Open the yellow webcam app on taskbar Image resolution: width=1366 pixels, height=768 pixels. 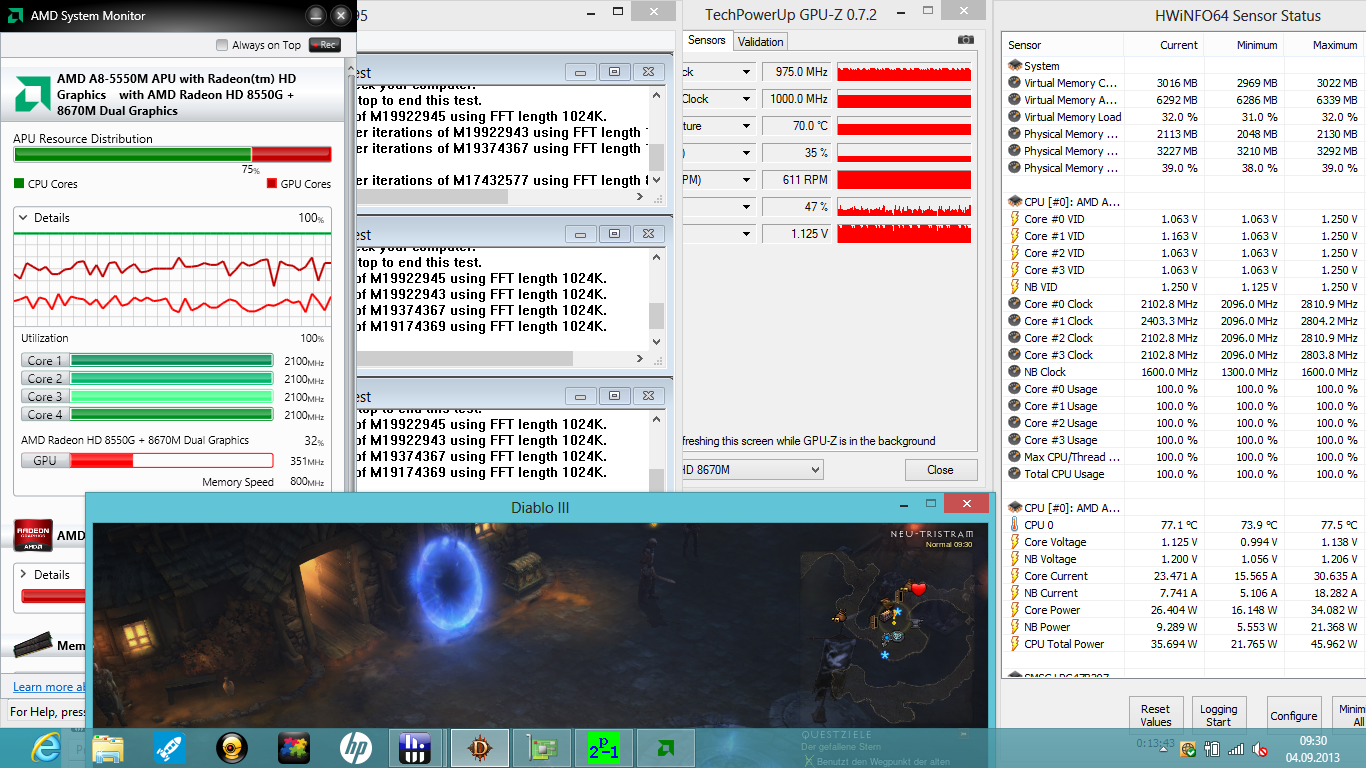pos(232,747)
